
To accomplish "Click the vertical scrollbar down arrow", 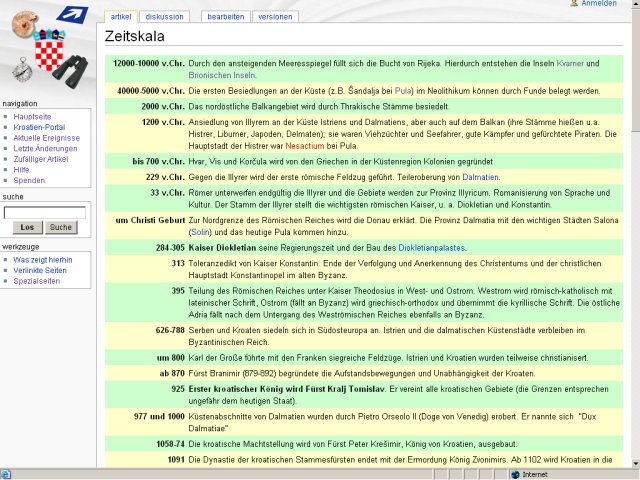I will pyautogui.click(x=636, y=463).
